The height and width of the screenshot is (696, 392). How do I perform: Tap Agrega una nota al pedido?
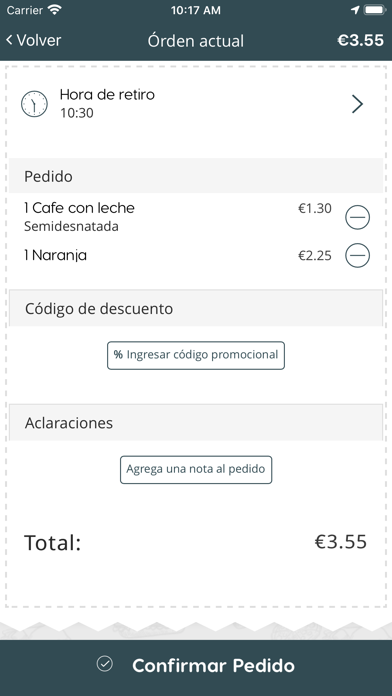click(x=196, y=470)
